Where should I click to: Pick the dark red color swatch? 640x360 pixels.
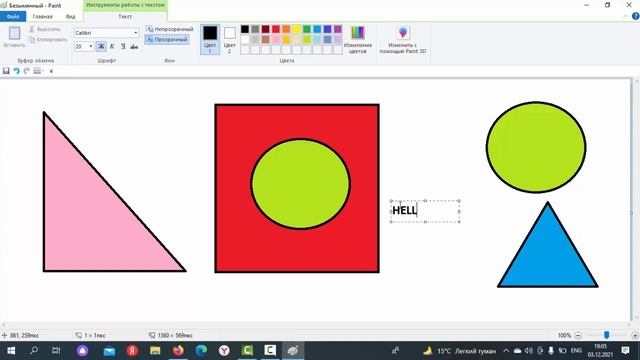point(265,29)
